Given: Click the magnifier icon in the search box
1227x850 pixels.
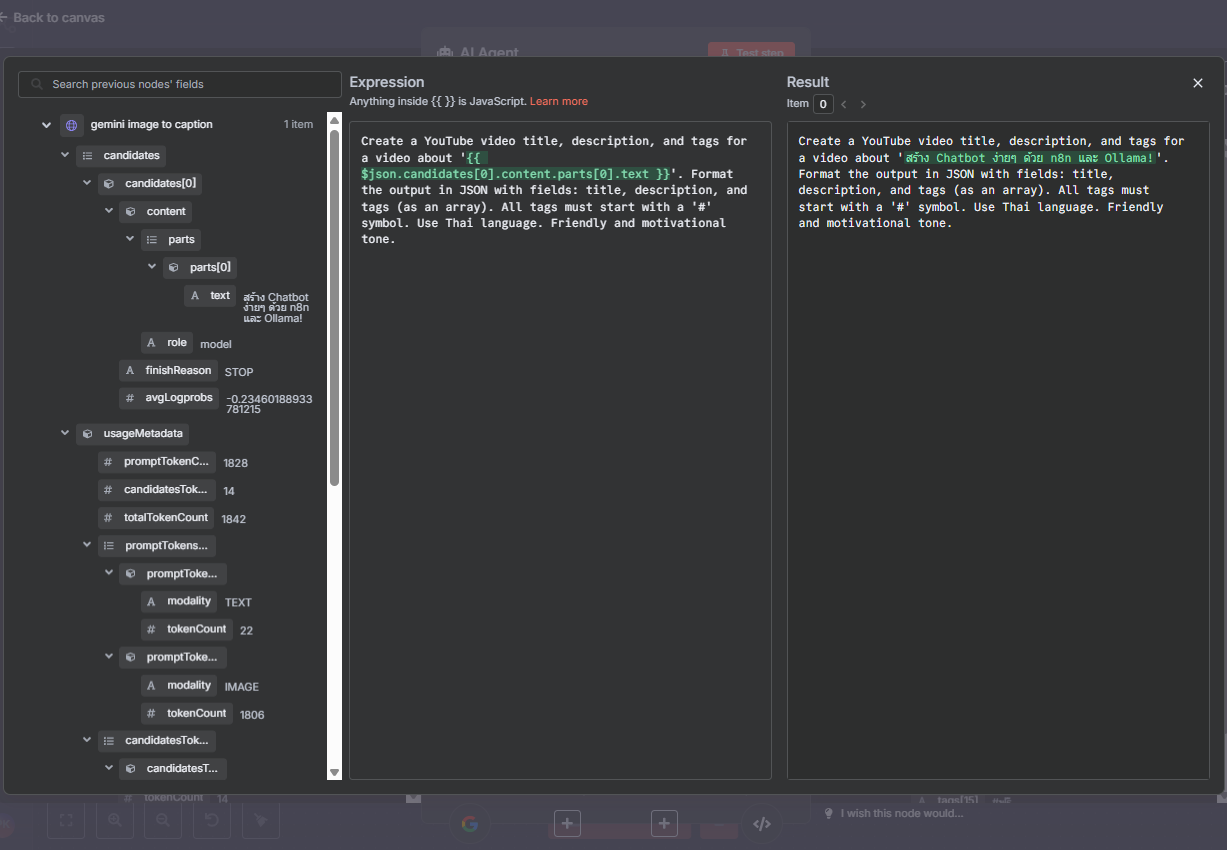Looking at the screenshot, I should click(x=37, y=84).
